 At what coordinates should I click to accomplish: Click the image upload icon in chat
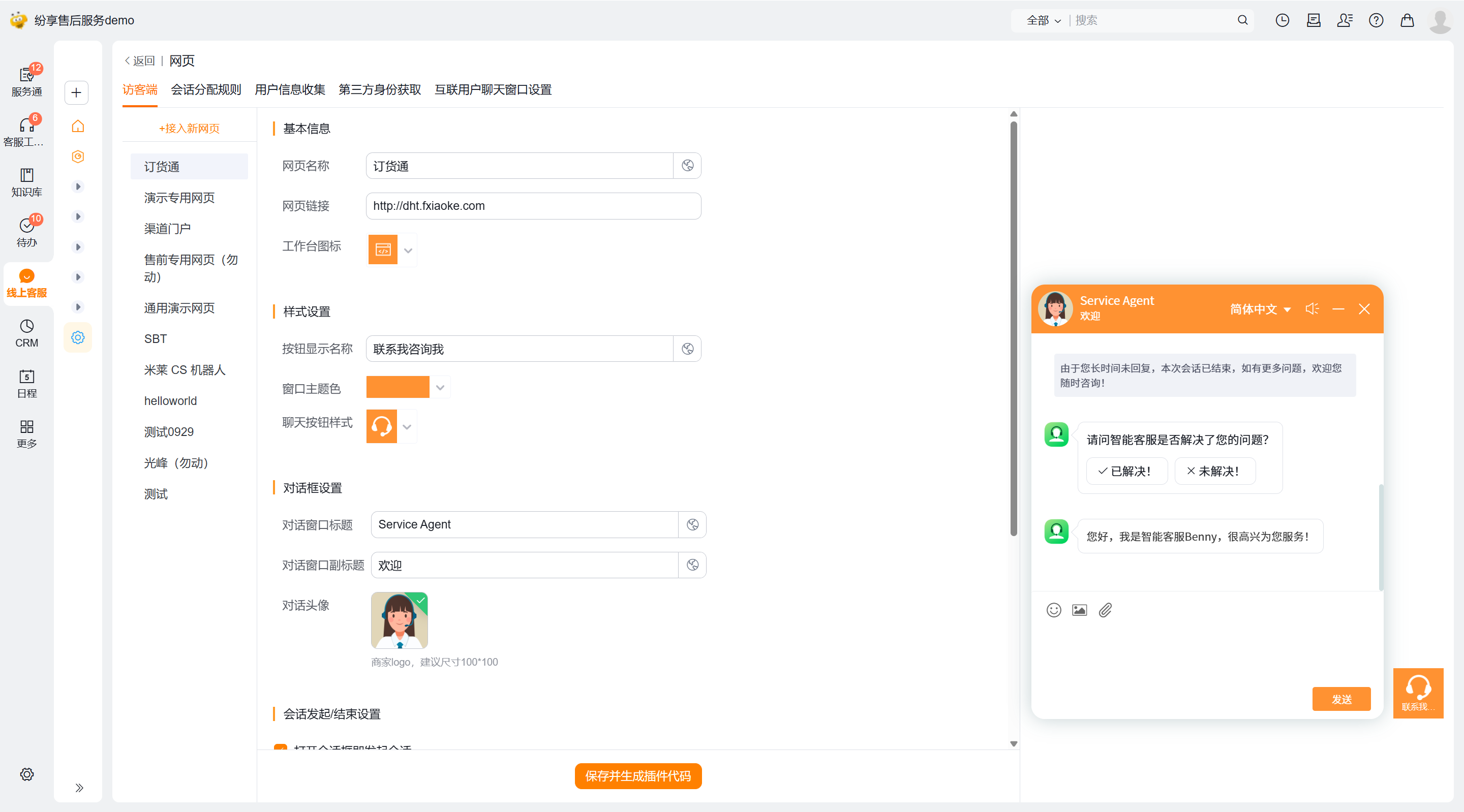(1079, 610)
